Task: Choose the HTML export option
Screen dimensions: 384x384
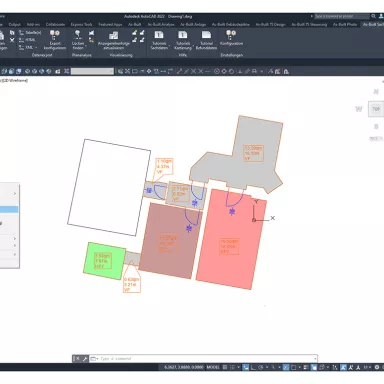Action: click(x=28, y=40)
